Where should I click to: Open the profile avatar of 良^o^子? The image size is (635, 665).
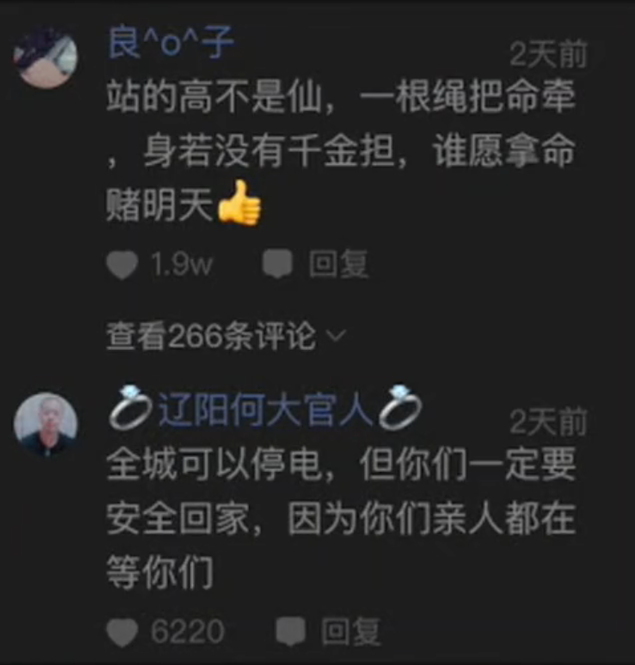point(45,57)
